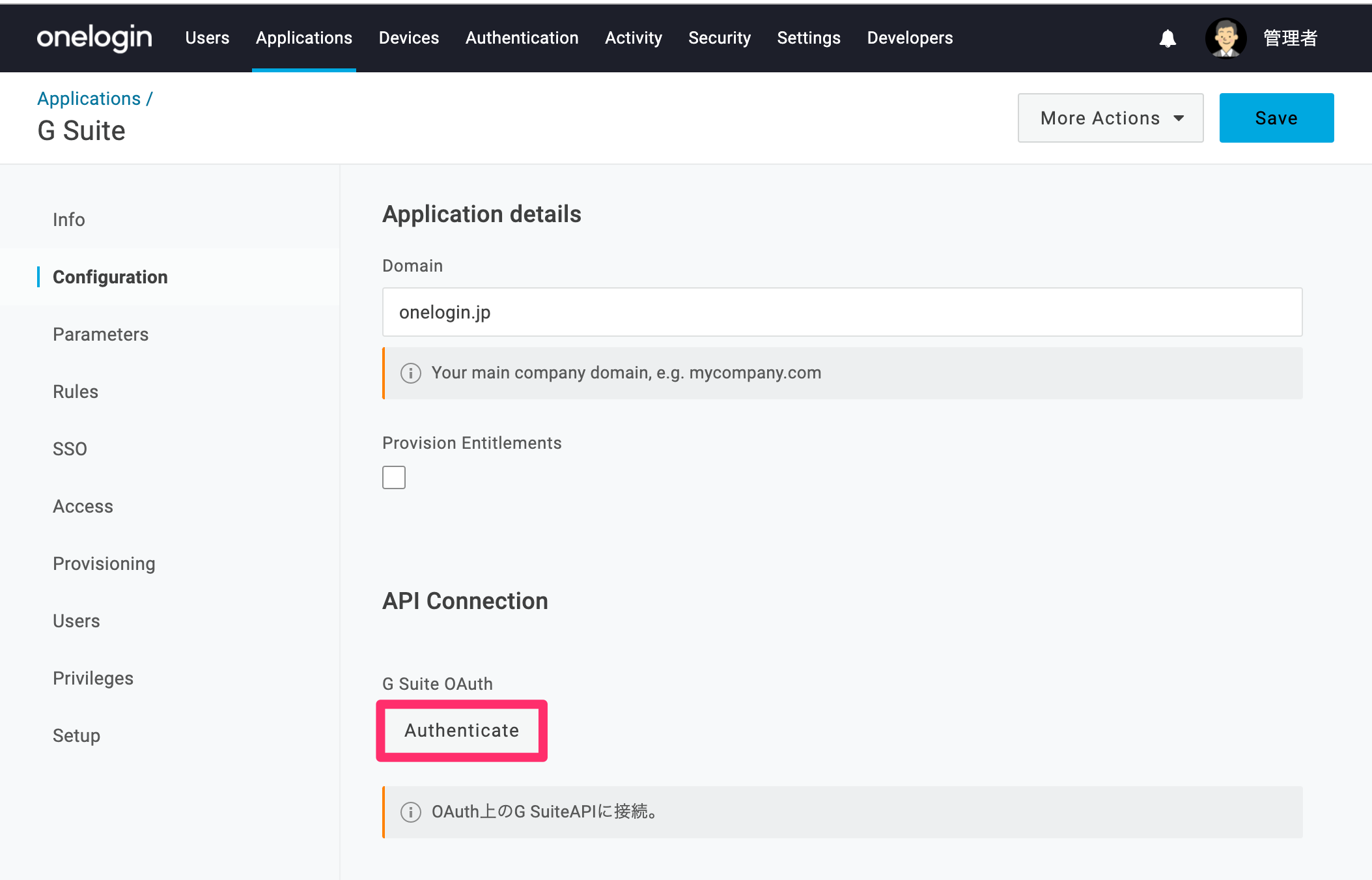
Task: Click the info icon beside OAuth hint
Action: click(x=410, y=812)
